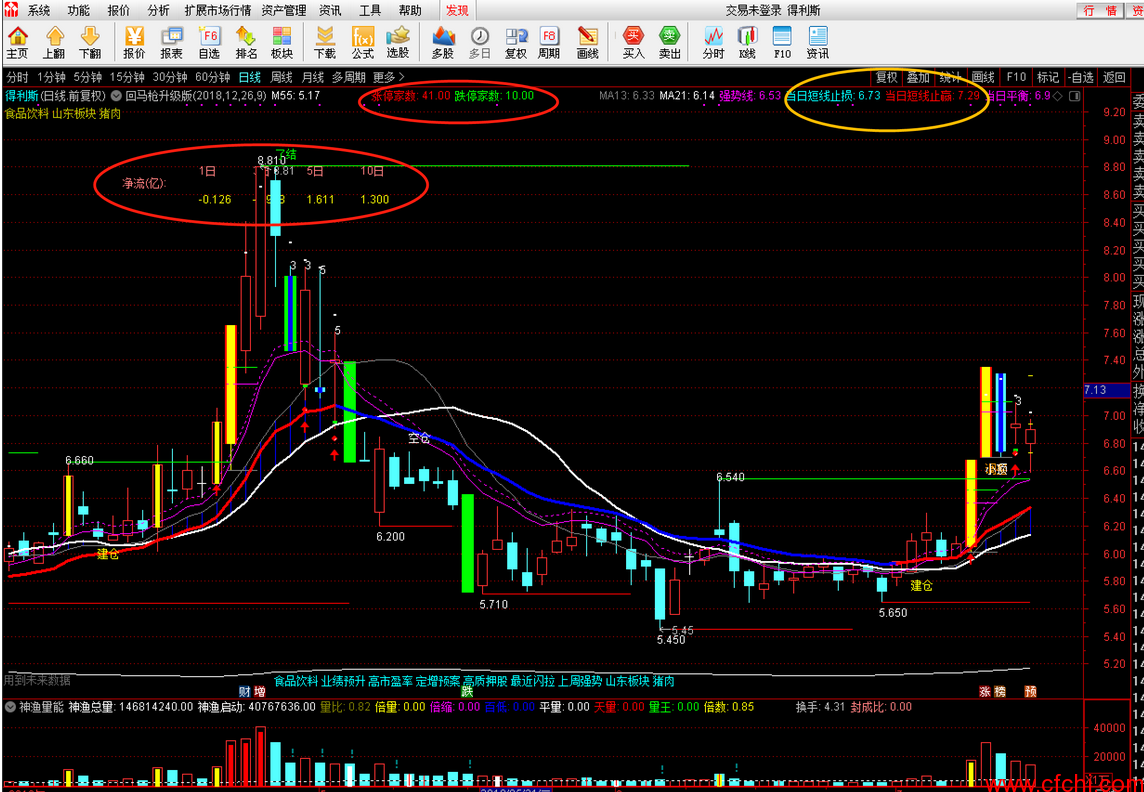Click the green 跌 tag below the chart
The width and height of the screenshot is (1144, 792).
click(467, 691)
